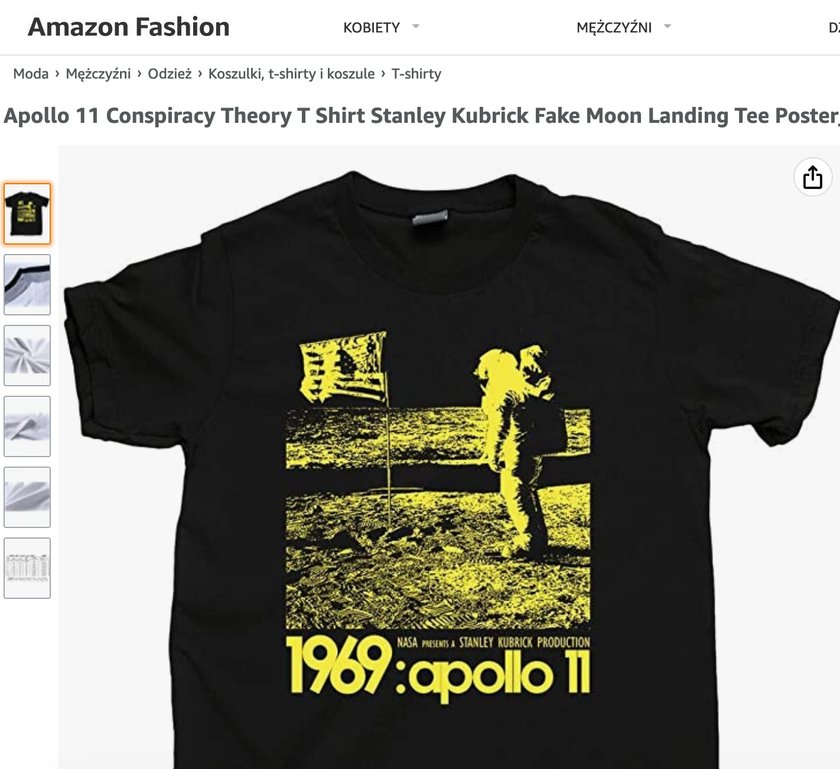Open the Mężczyźni breadcrumb link
This screenshot has height=769, width=840.
pos(98,73)
